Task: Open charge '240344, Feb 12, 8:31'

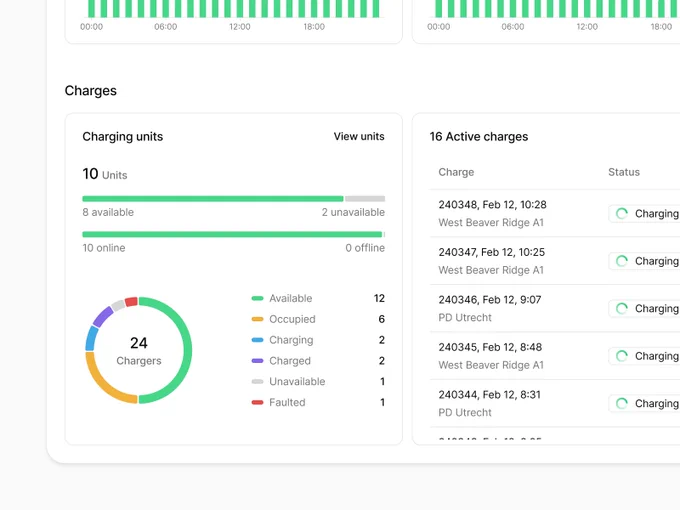Action: coord(489,395)
